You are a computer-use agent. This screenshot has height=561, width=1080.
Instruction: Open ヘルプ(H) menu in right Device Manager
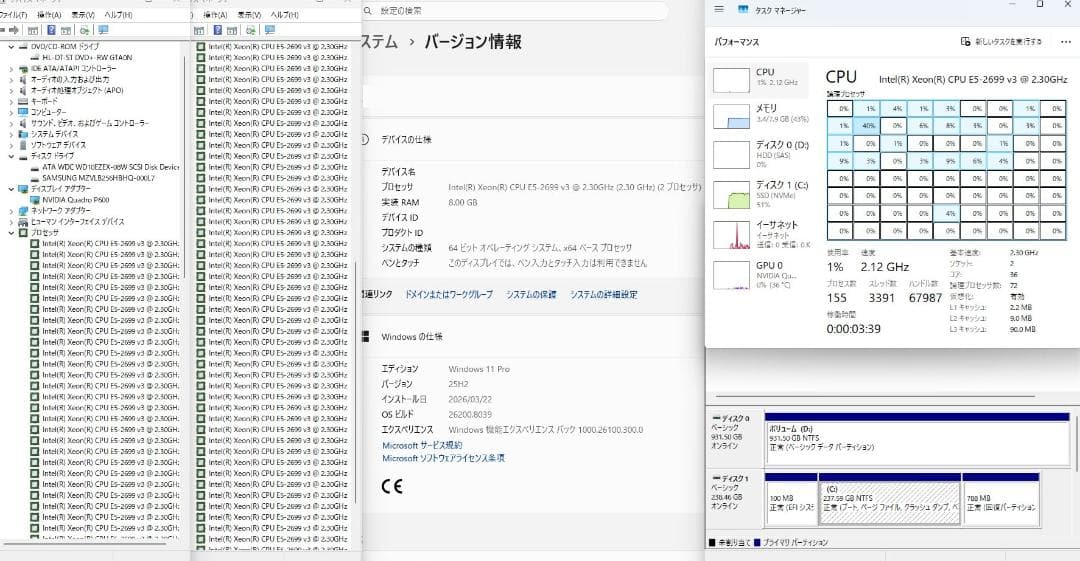coord(284,14)
